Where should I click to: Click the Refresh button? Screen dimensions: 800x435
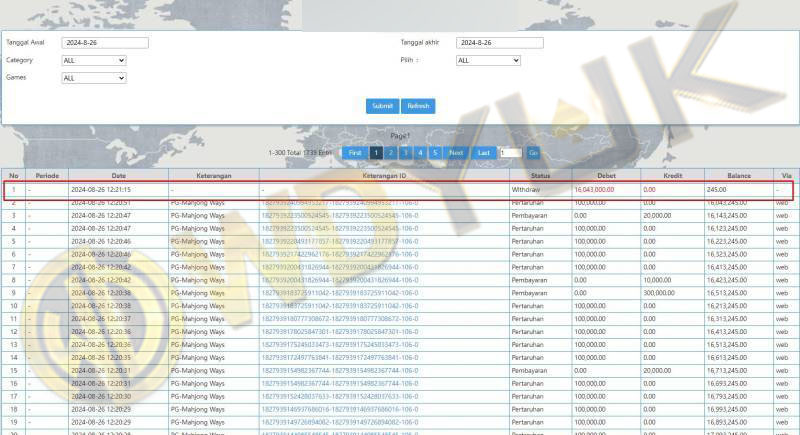pyautogui.click(x=418, y=106)
